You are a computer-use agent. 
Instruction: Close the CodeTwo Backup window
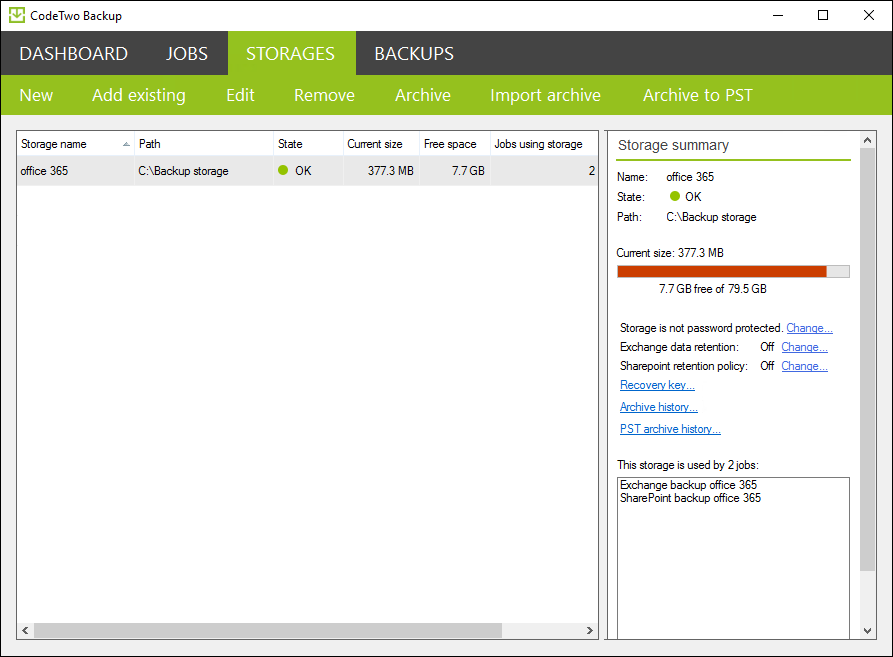[x=869, y=15]
